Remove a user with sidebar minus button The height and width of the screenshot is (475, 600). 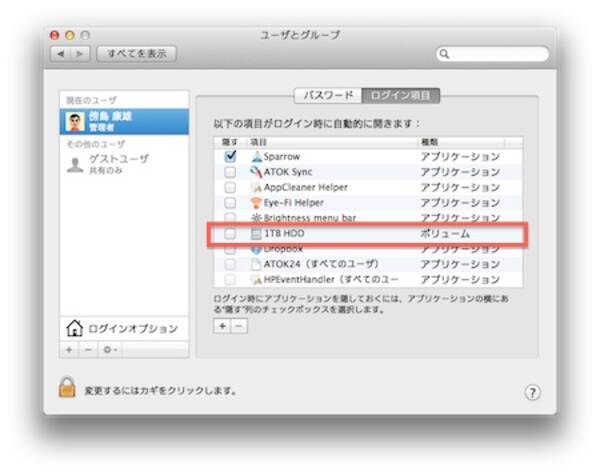pyautogui.click(x=88, y=349)
